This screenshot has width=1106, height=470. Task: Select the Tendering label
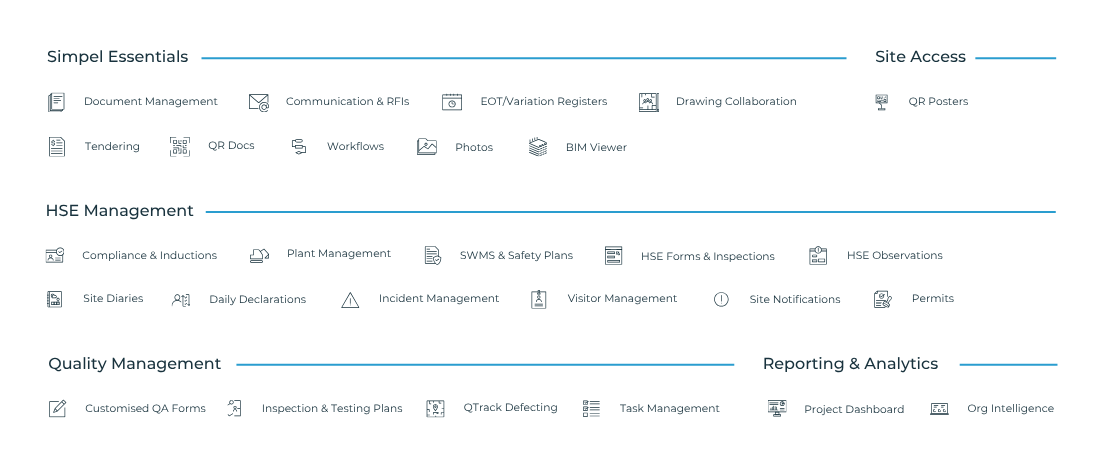tap(112, 147)
